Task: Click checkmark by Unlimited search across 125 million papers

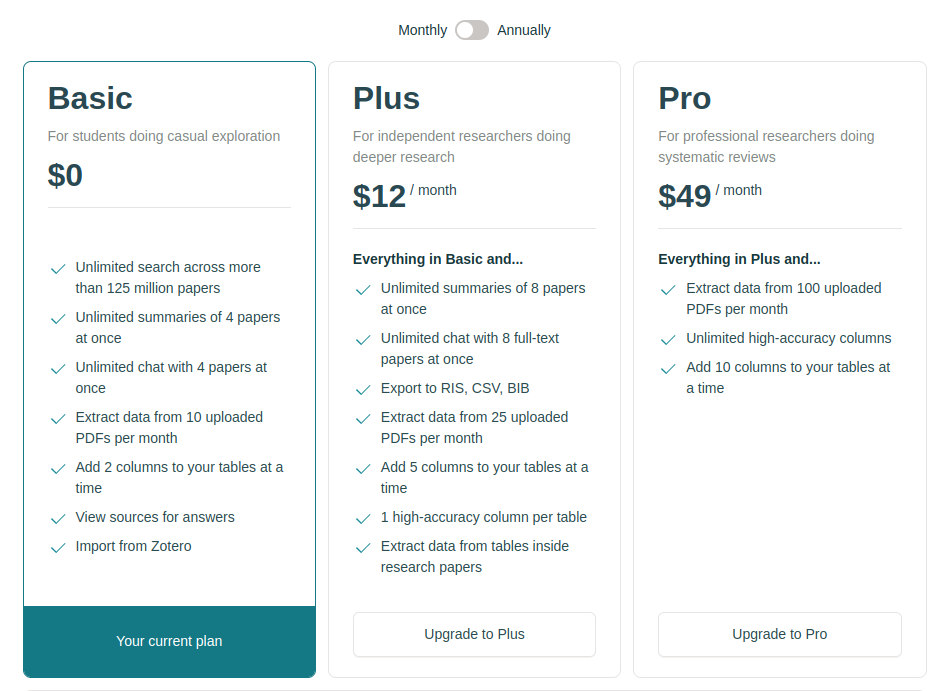Action: coord(58,269)
